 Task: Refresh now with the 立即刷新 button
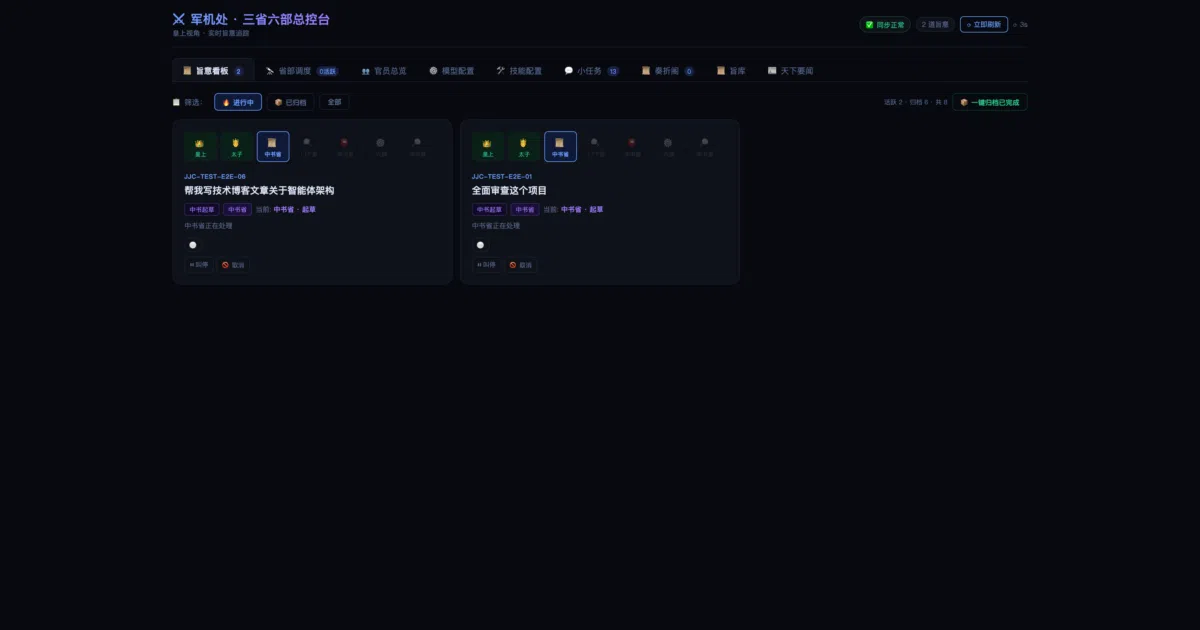point(983,24)
